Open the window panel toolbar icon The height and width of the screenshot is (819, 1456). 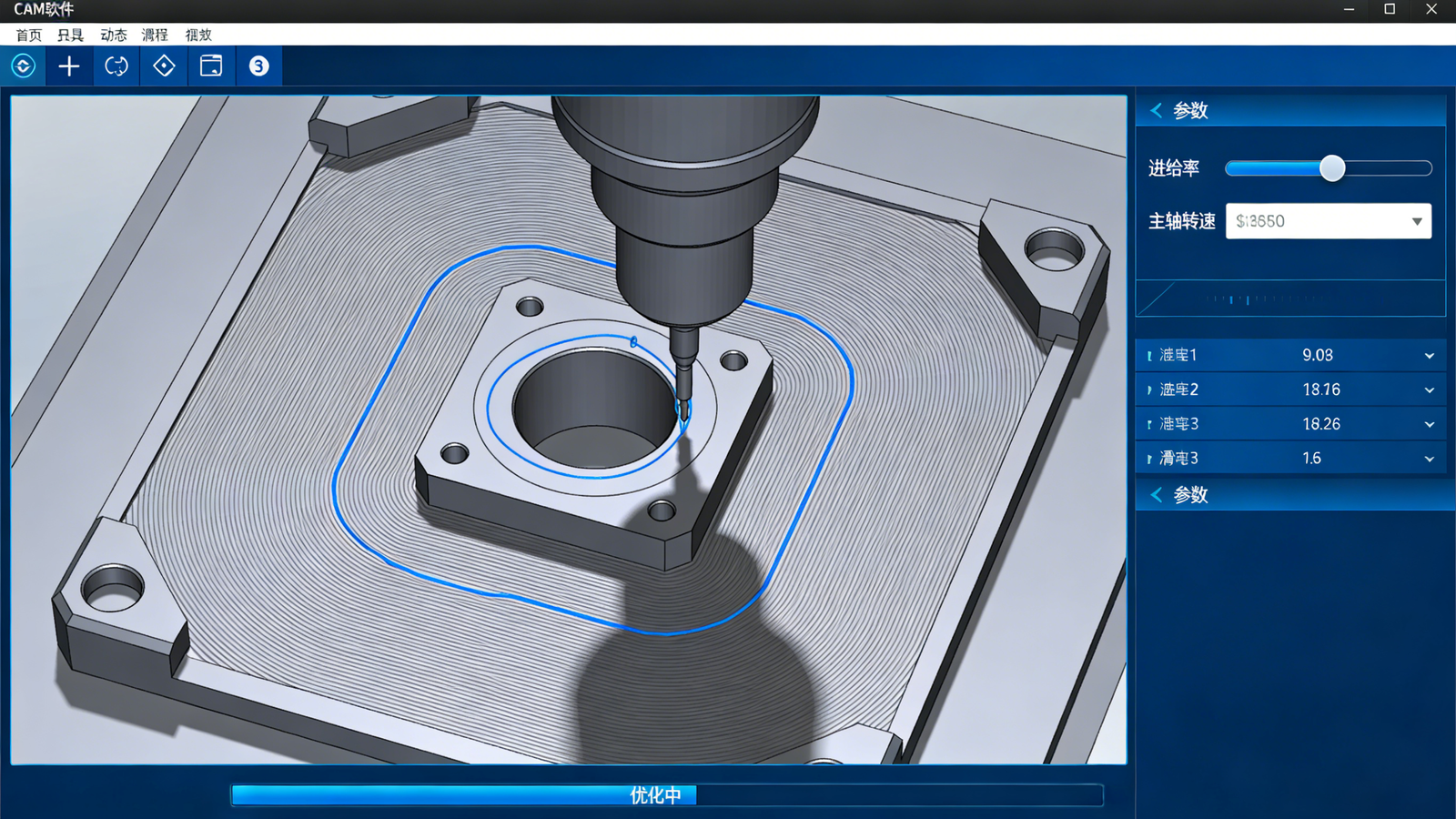click(211, 66)
